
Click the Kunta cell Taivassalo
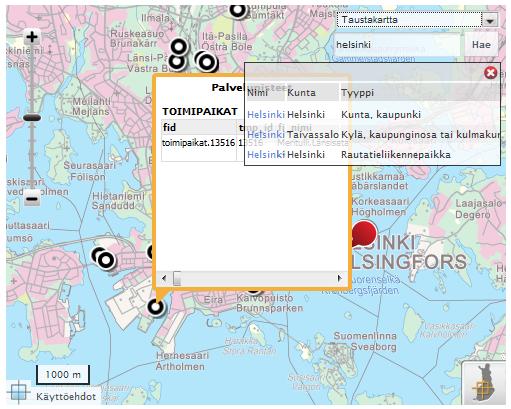click(313, 135)
